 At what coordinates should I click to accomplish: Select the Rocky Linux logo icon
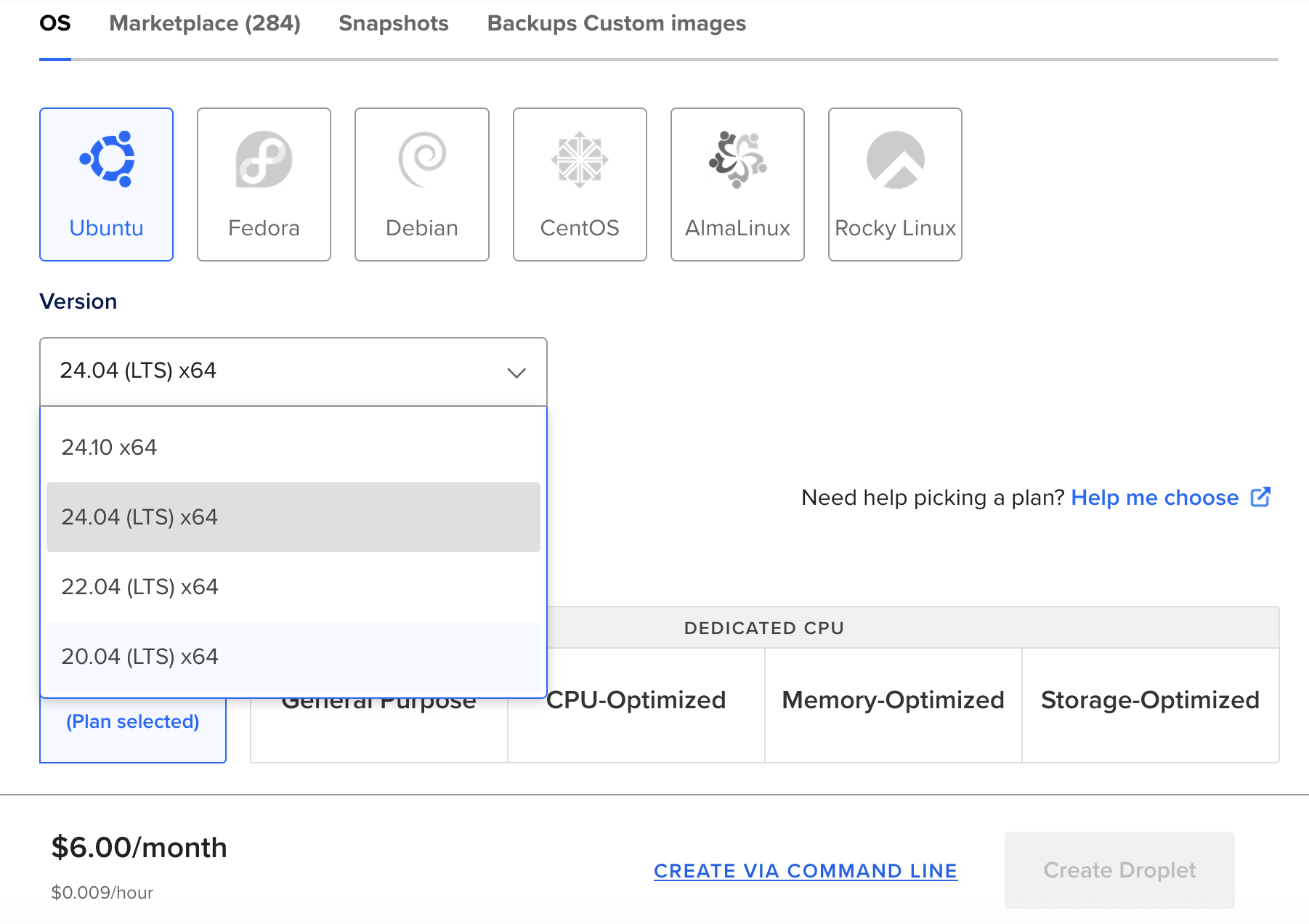pos(895,159)
